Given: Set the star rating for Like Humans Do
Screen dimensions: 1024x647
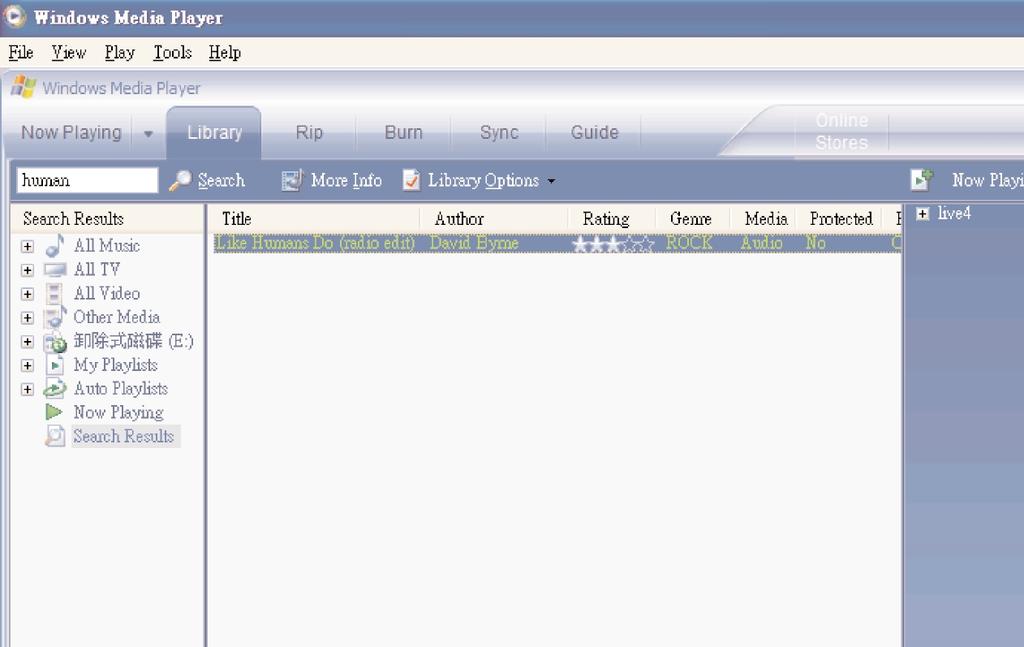Looking at the screenshot, I should tap(613, 244).
